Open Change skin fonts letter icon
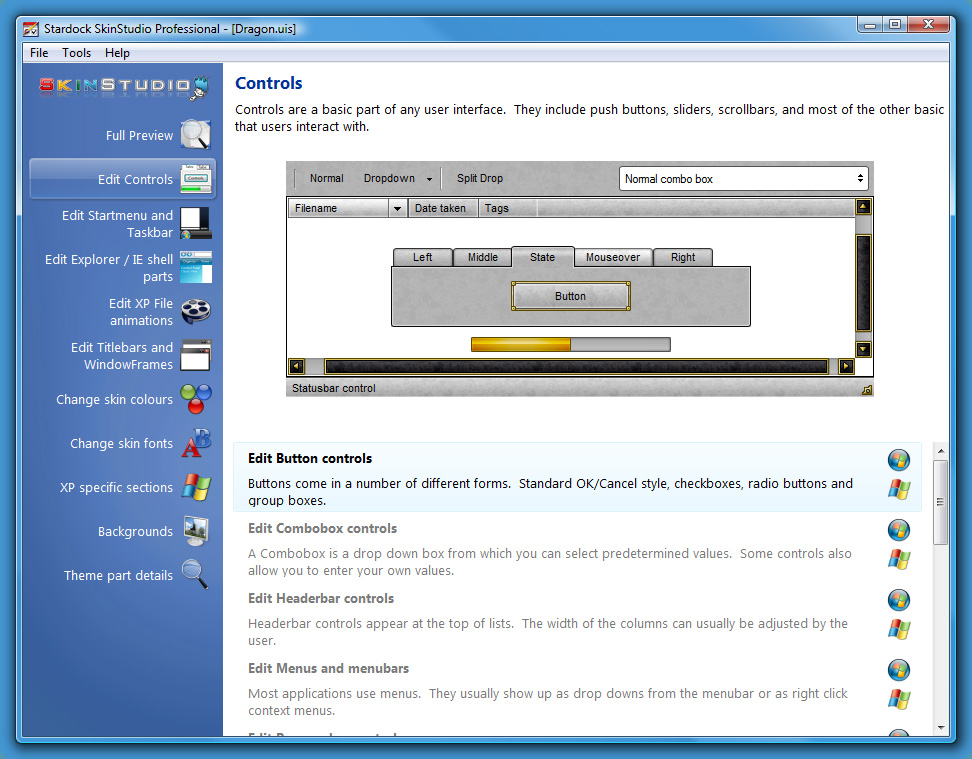The height and width of the screenshot is (759, 972). point(196,443)
